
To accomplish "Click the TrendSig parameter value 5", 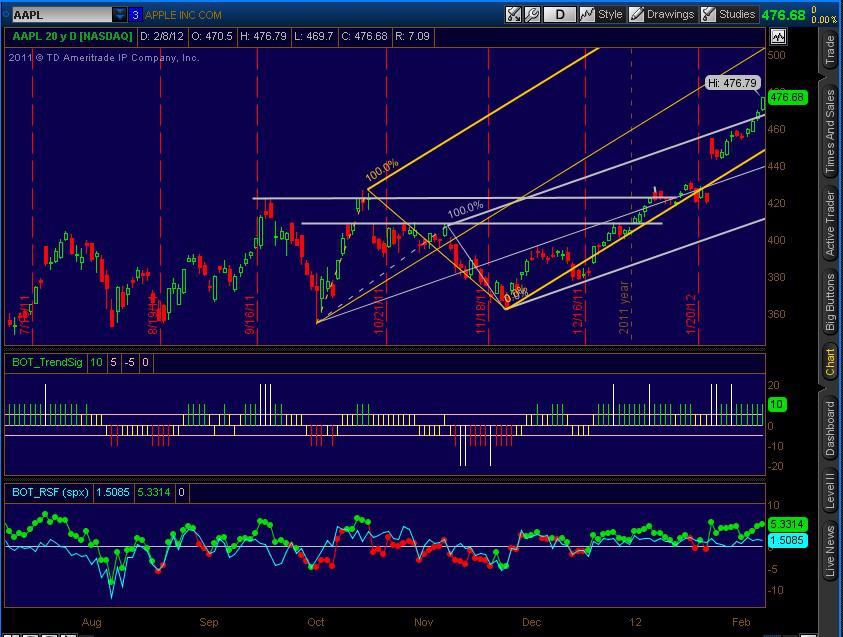I will 113,362.
